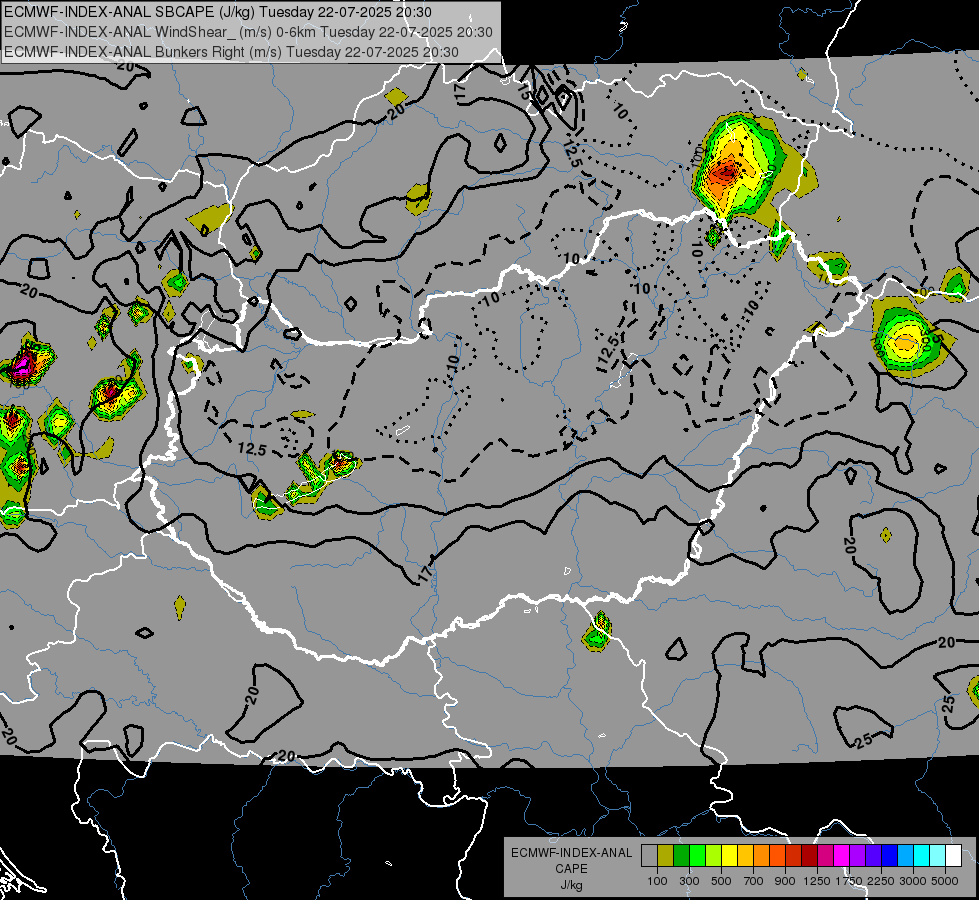Select the pure blue legend swatch
The width and height of the screenshot is (979, 900).
890,856
